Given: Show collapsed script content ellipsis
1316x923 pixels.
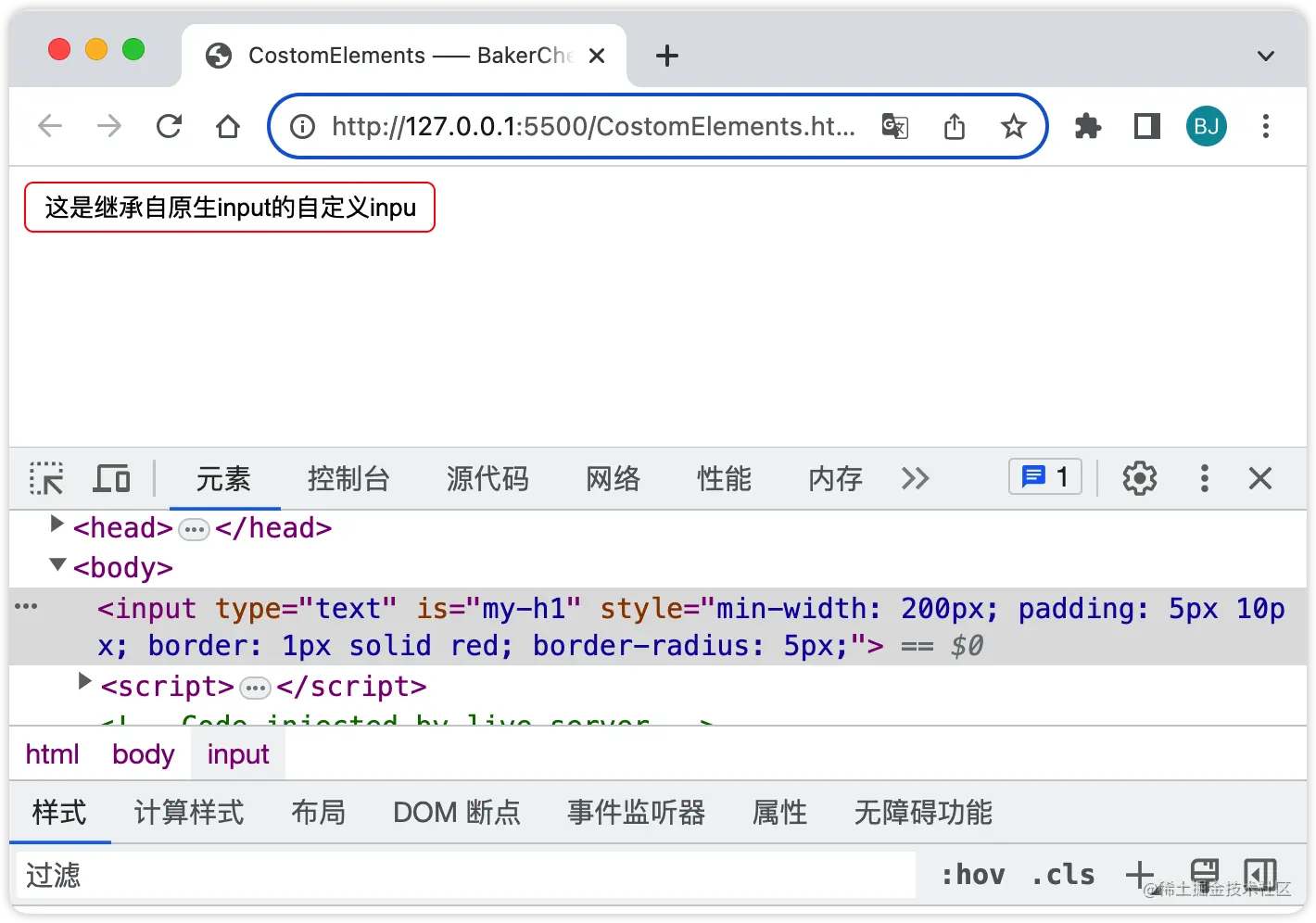Looking at the screenshot, I should 255,689.
